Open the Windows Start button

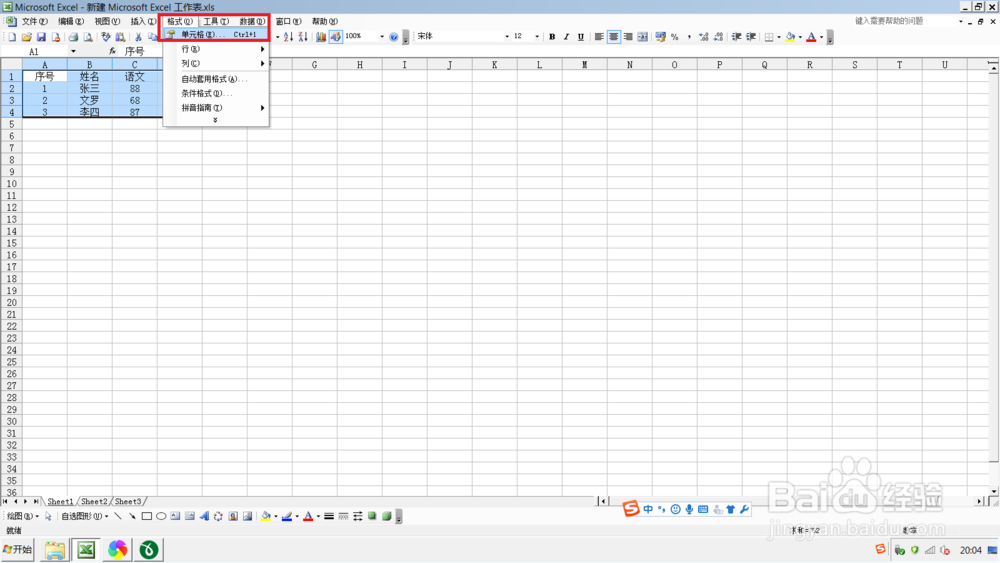(x=18, y=550)
